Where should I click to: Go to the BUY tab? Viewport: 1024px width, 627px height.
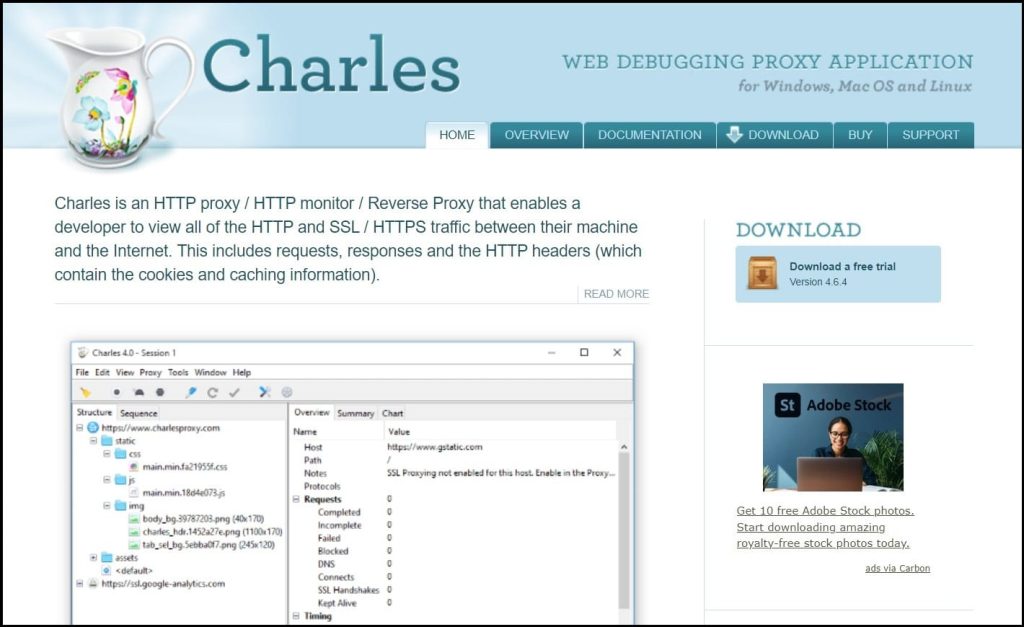860,135
